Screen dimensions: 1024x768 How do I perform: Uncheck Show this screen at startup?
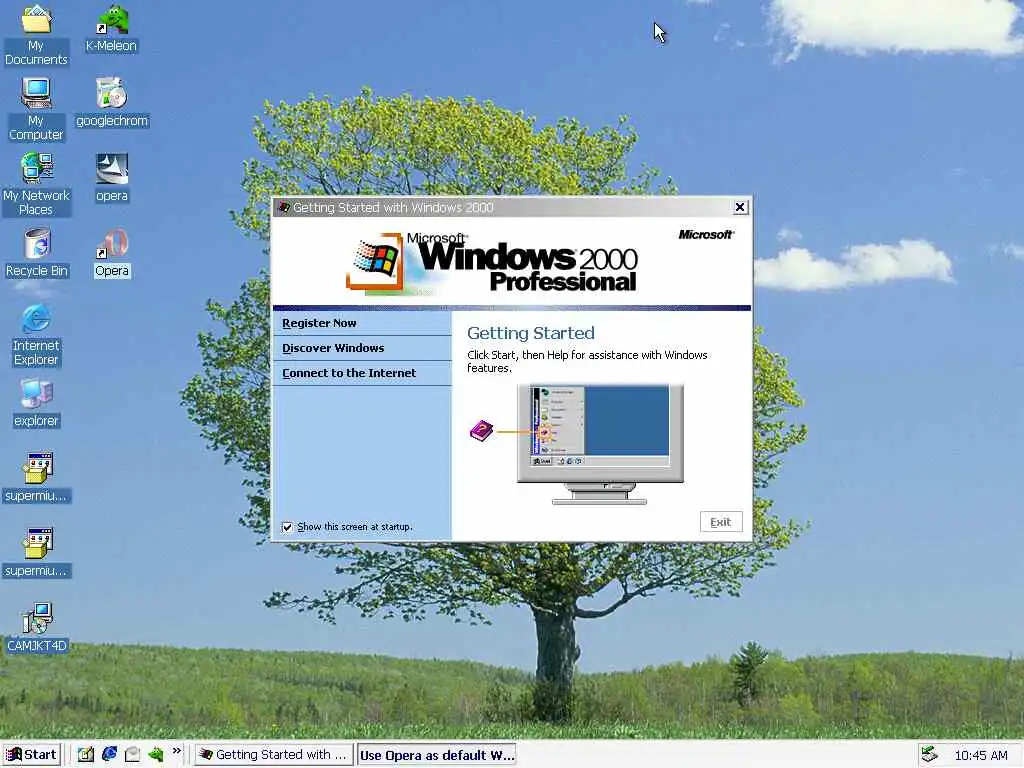point(287,527)
